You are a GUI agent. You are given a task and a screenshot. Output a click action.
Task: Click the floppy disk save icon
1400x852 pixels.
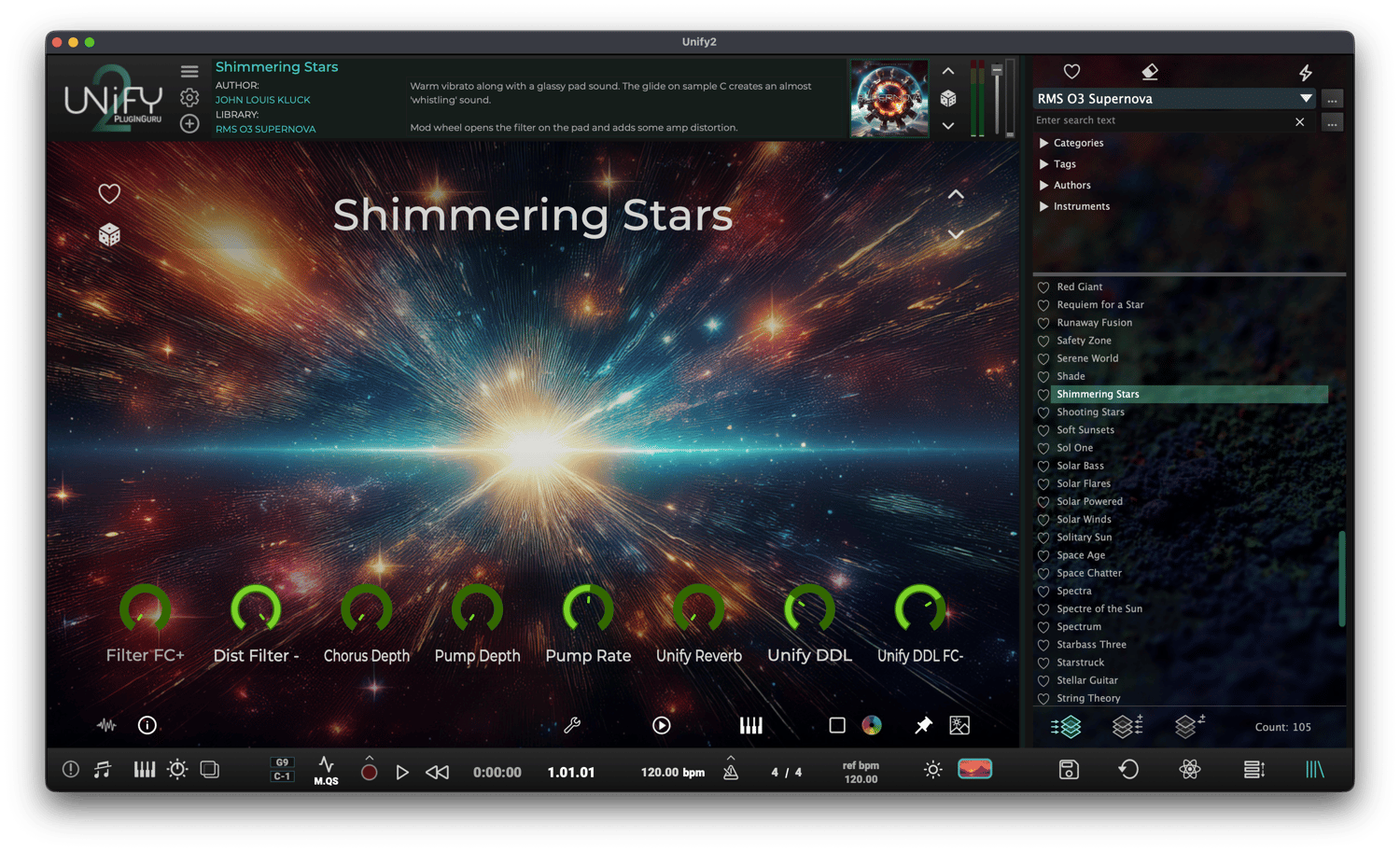click(1069, 769)
